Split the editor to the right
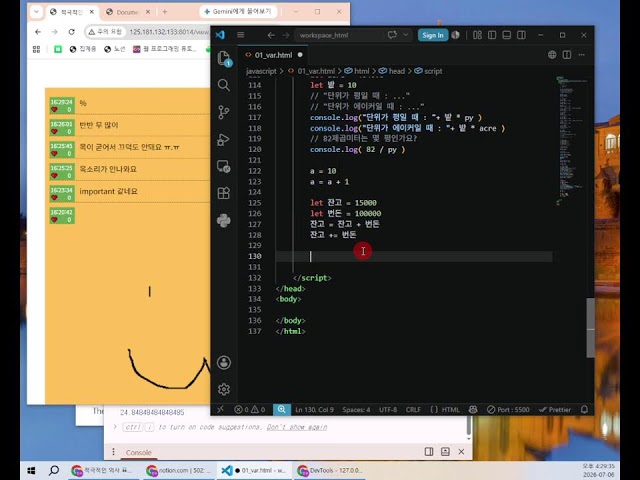Image resolution: width=640 pixels, height=480 pixels. pyautogui.click(x=567, y=55)
